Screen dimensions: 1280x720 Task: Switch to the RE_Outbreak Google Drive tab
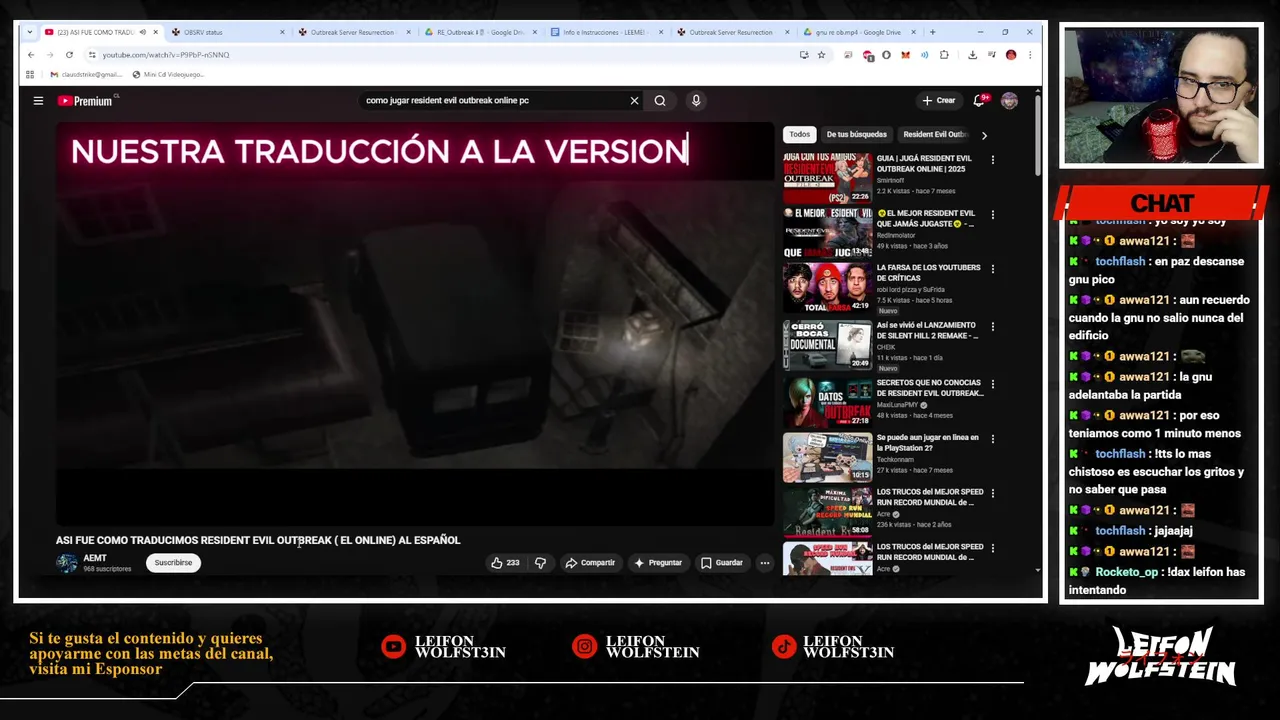pos(480,32)
